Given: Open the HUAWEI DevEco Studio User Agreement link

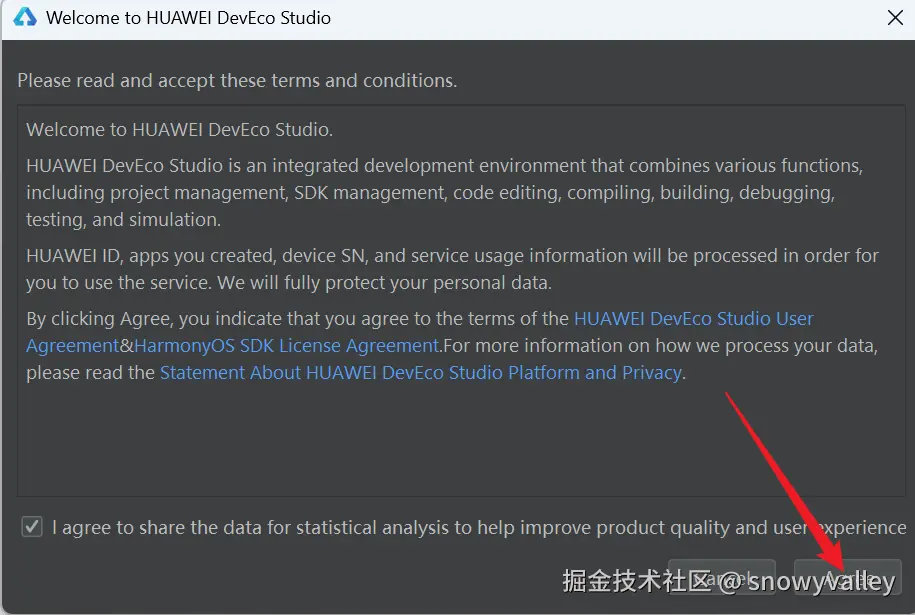Looking at the screenshot, I should coord(420,332).
